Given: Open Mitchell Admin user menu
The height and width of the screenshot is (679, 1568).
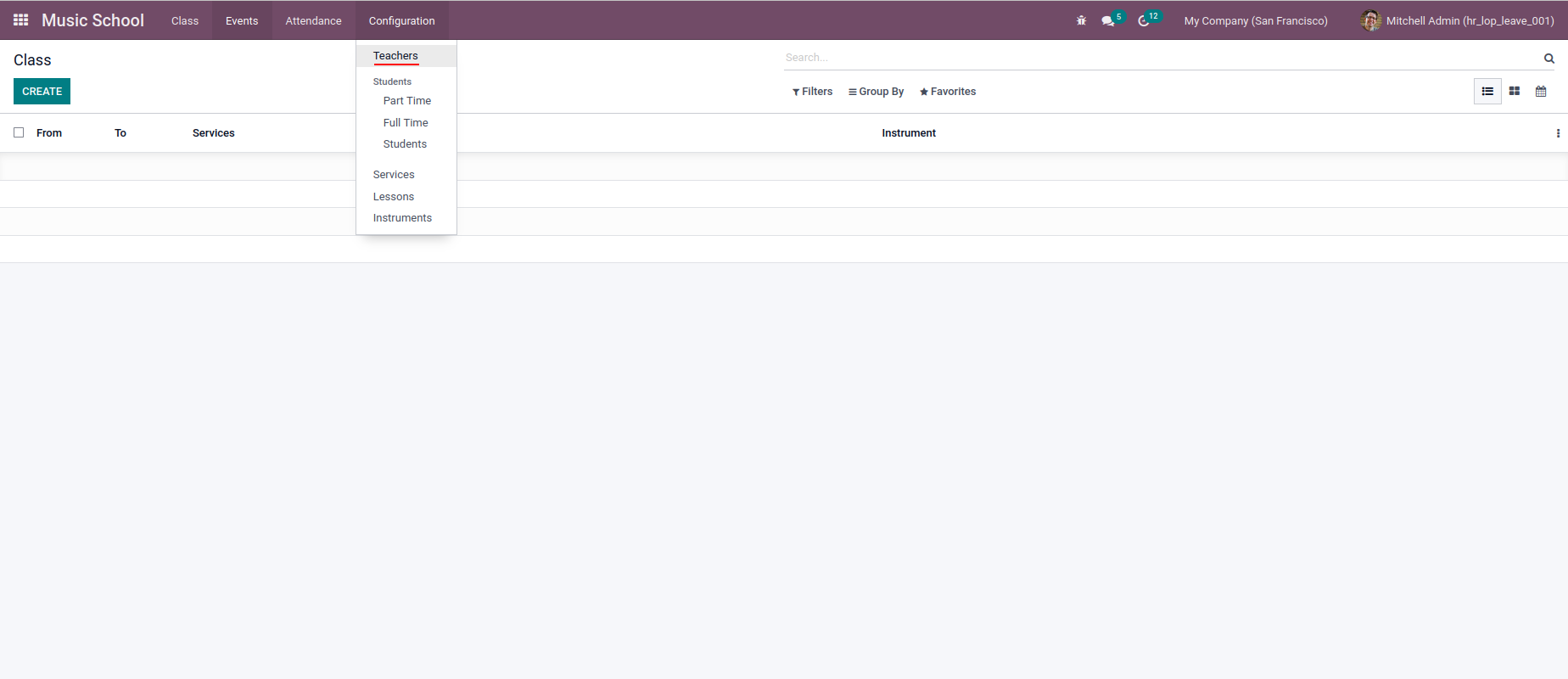Looking at the screenshot, I should pyautogui.click(x=1458, y=20).
